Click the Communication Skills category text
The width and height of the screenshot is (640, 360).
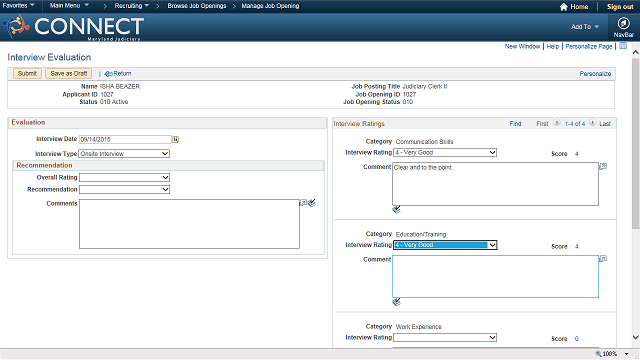424,142
